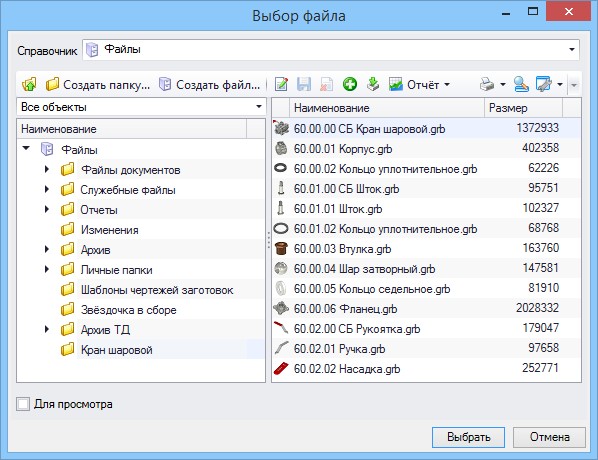The height and width of the screenshot is (460, 598).
Task: Expand the Архив ТД folder node
Action: (x=47, y=329)
